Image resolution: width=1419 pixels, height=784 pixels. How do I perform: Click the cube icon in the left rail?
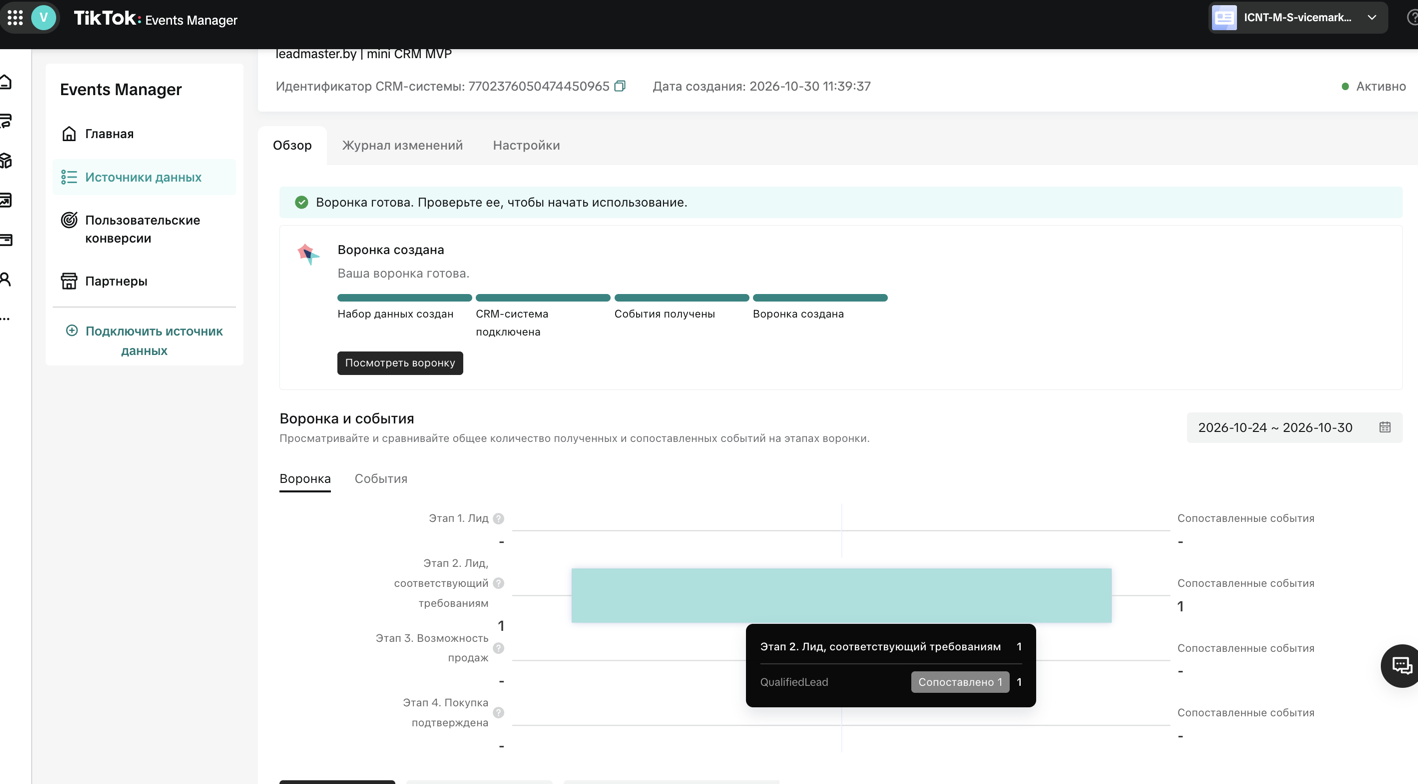(6, 160)
